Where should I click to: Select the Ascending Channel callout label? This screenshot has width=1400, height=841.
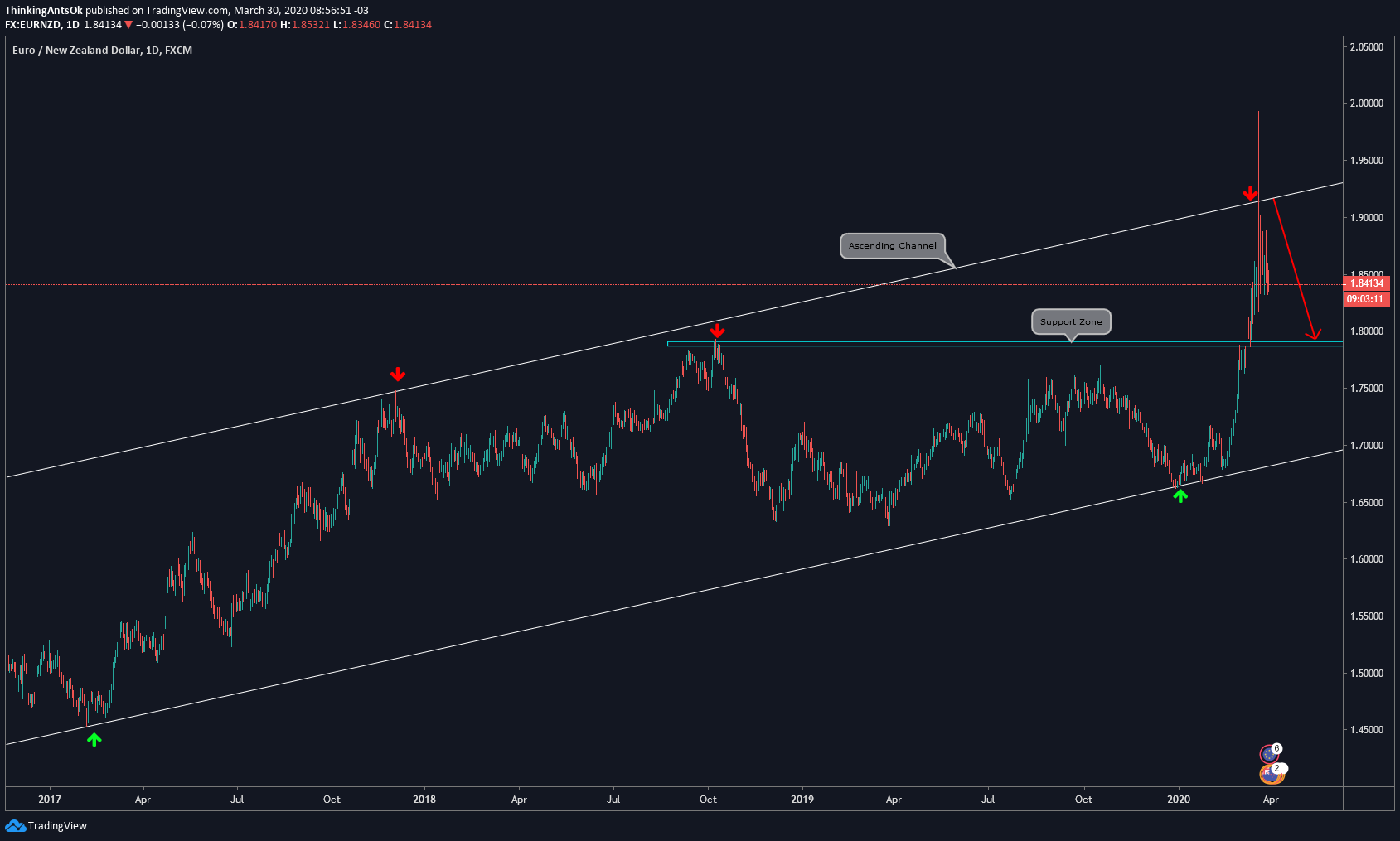[x=893, y=245]
